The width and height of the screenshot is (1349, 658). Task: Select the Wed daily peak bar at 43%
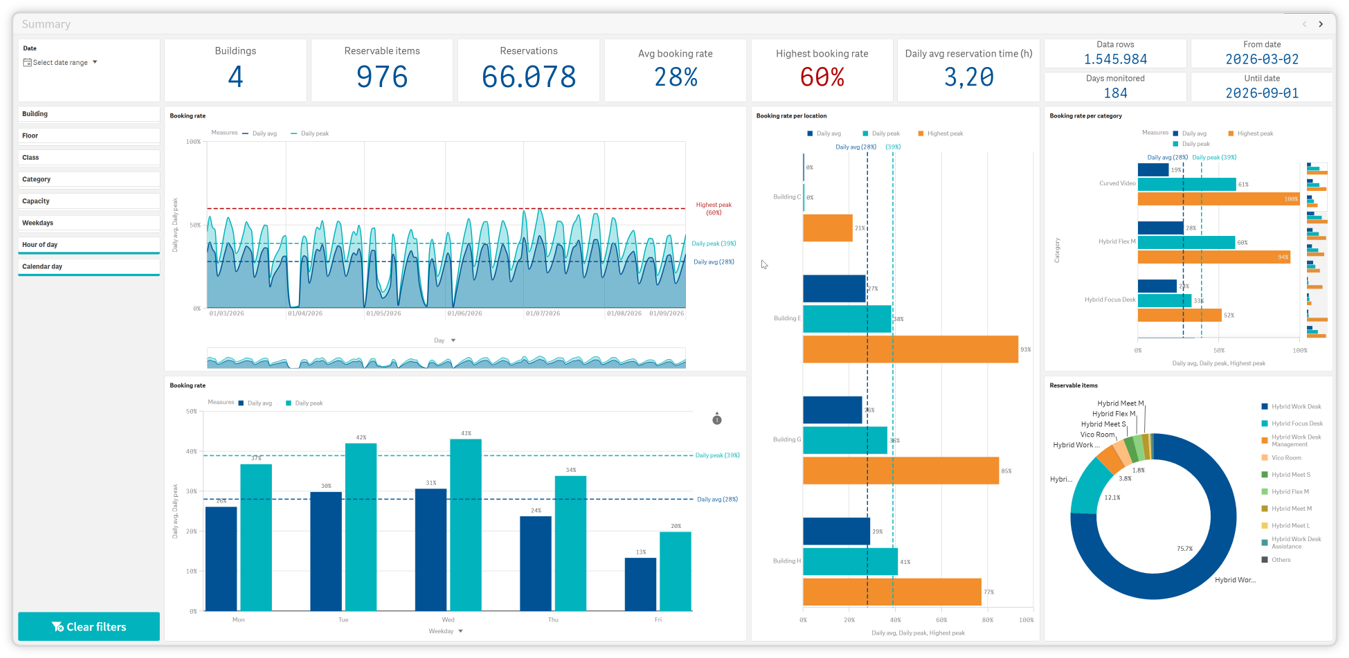coord(466,525)
